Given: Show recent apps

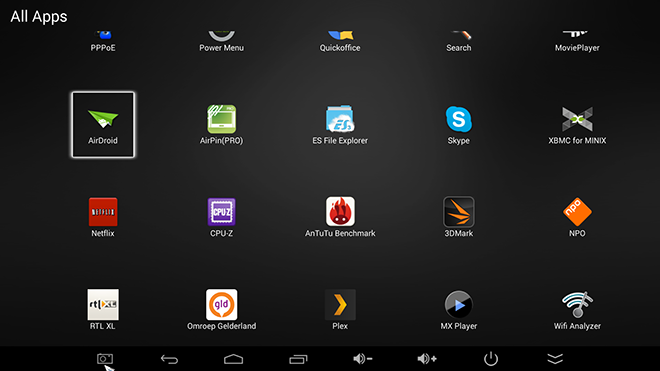Looking at the screenshot, I should click(x=298, y=359).
